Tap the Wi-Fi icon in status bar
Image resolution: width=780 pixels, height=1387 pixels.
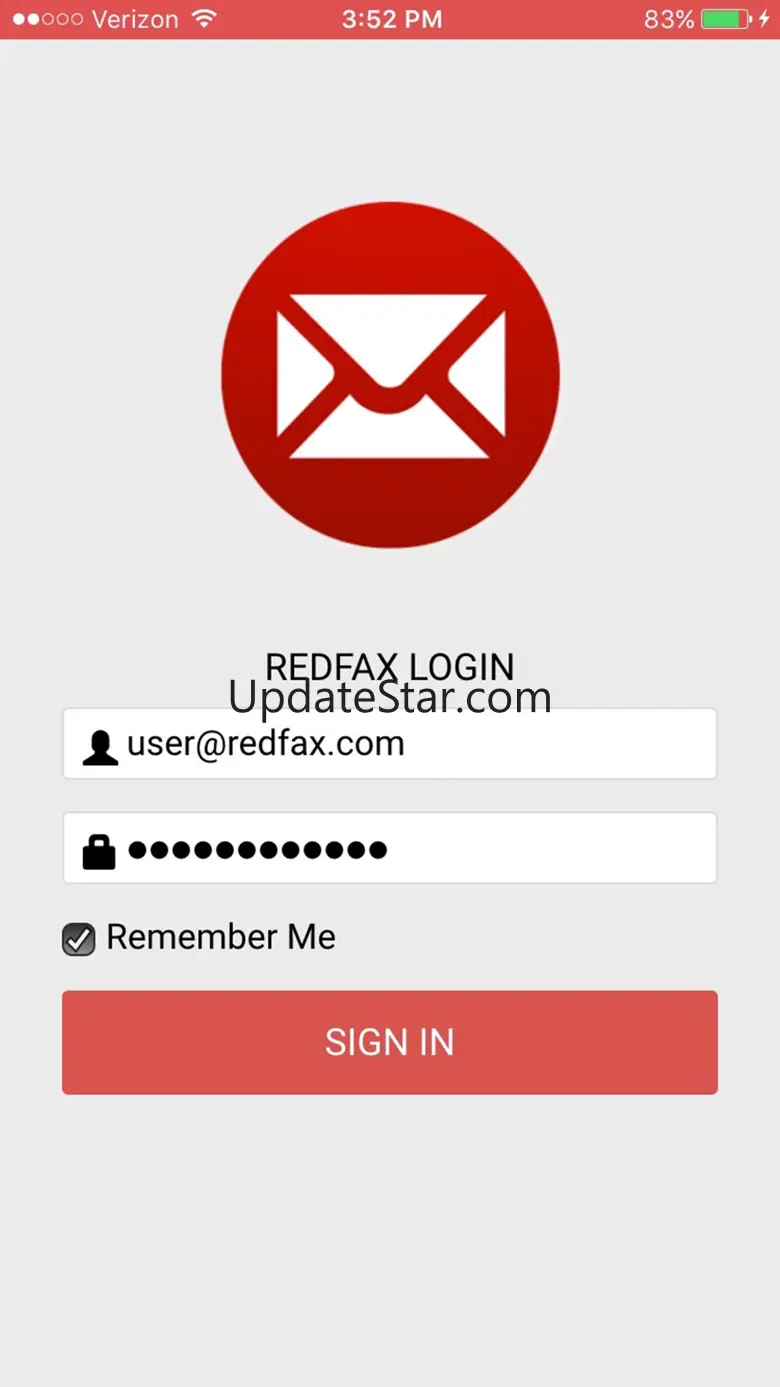tap(204, 18)
